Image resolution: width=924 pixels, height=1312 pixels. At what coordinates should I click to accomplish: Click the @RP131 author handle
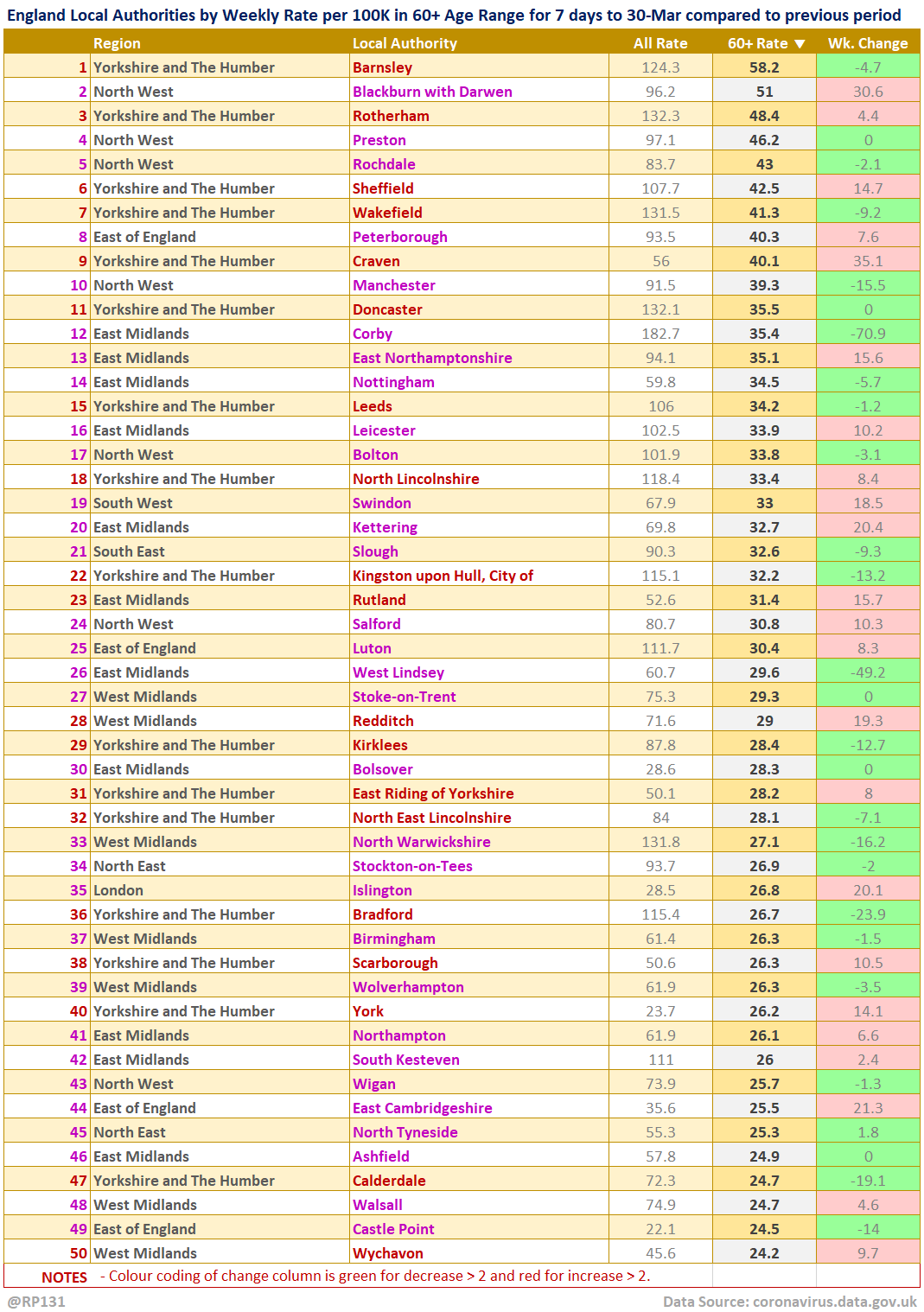click(36, 1301)
